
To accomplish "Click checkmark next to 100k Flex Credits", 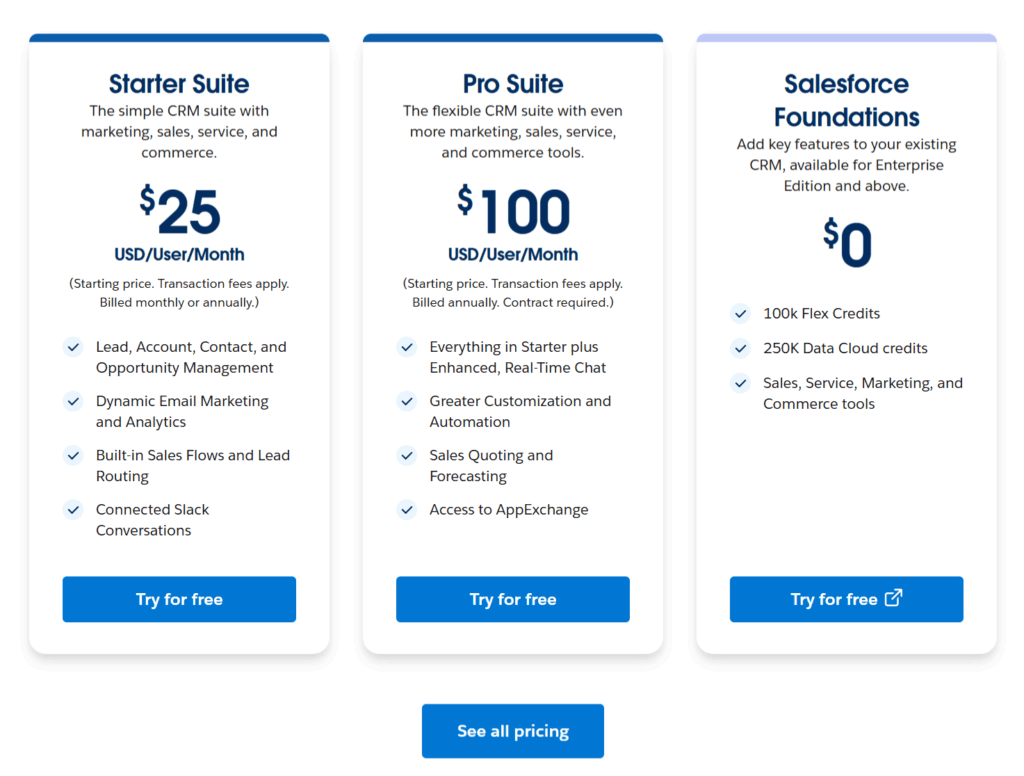I will click(740, 313).
